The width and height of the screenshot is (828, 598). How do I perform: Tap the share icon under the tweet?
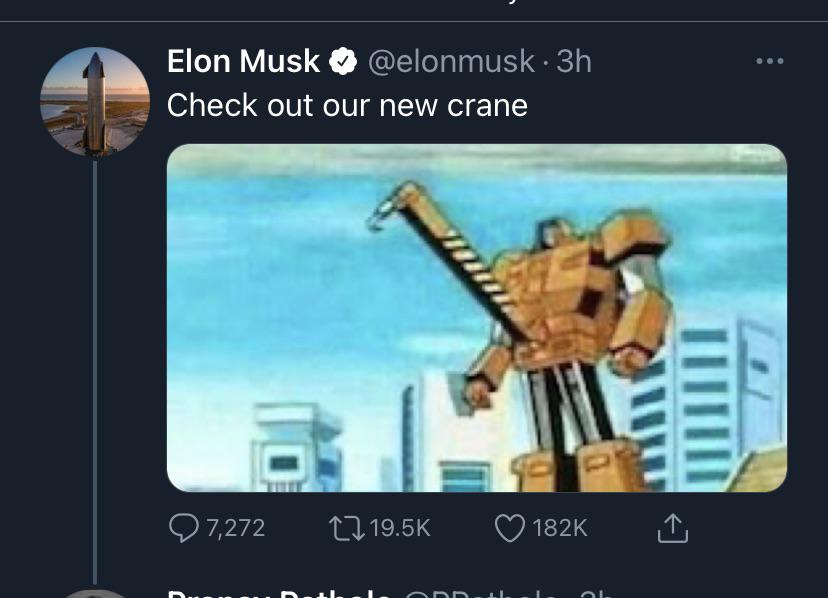tap(674, 527)
